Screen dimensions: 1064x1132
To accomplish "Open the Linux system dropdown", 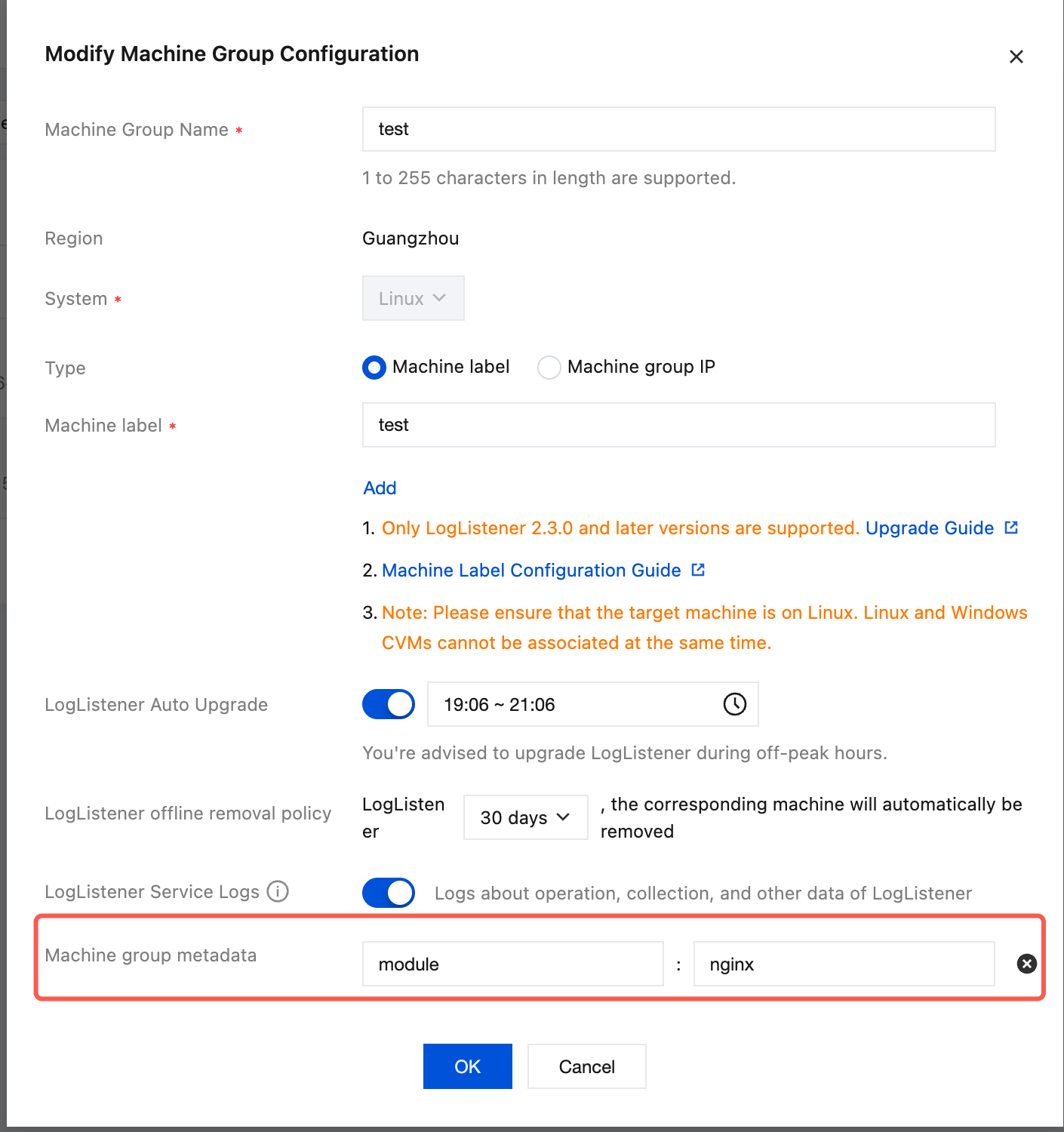I will tap(413, 298).
